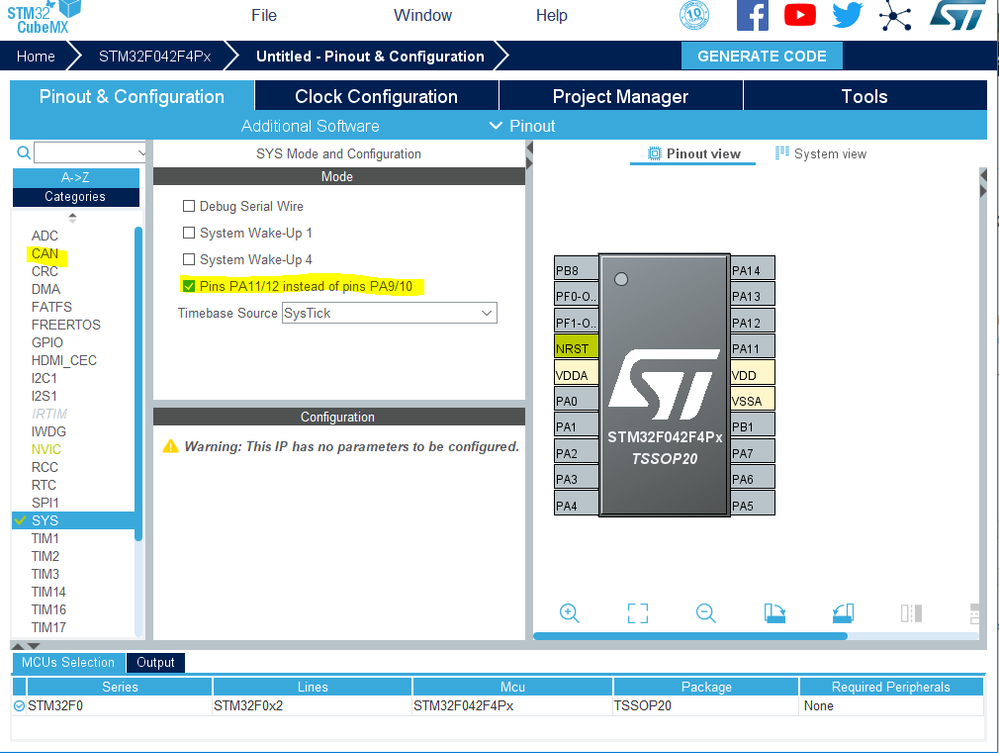The image size is (999, 753).
Task: Select the VDD pin on chip
Action: coord(752,375)
